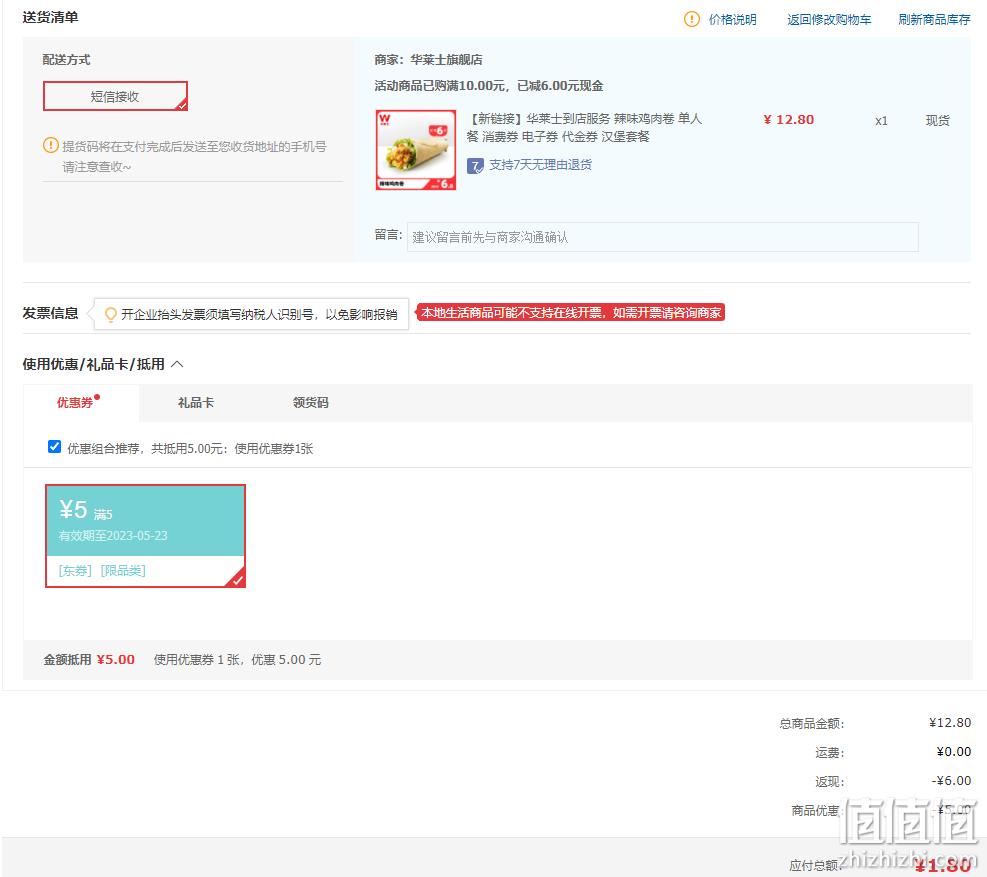The height and width of the screenshot is (877, 987).
Task: Click 刷新商品库存 link
Action: tap(934, 20)
